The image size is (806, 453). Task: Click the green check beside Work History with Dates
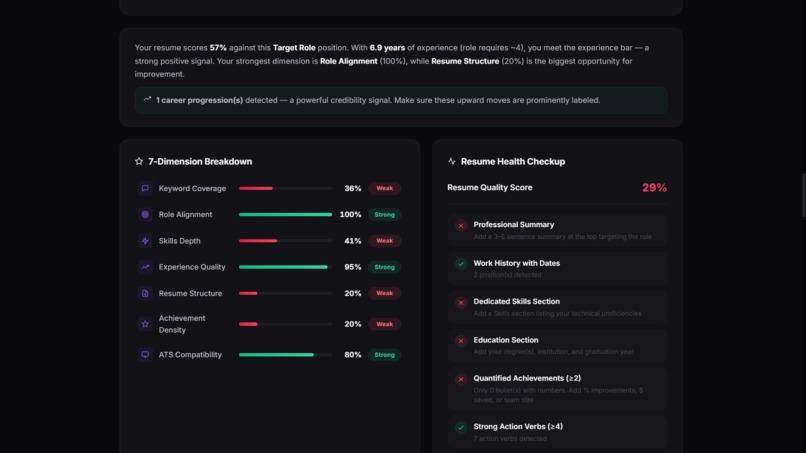461,264
